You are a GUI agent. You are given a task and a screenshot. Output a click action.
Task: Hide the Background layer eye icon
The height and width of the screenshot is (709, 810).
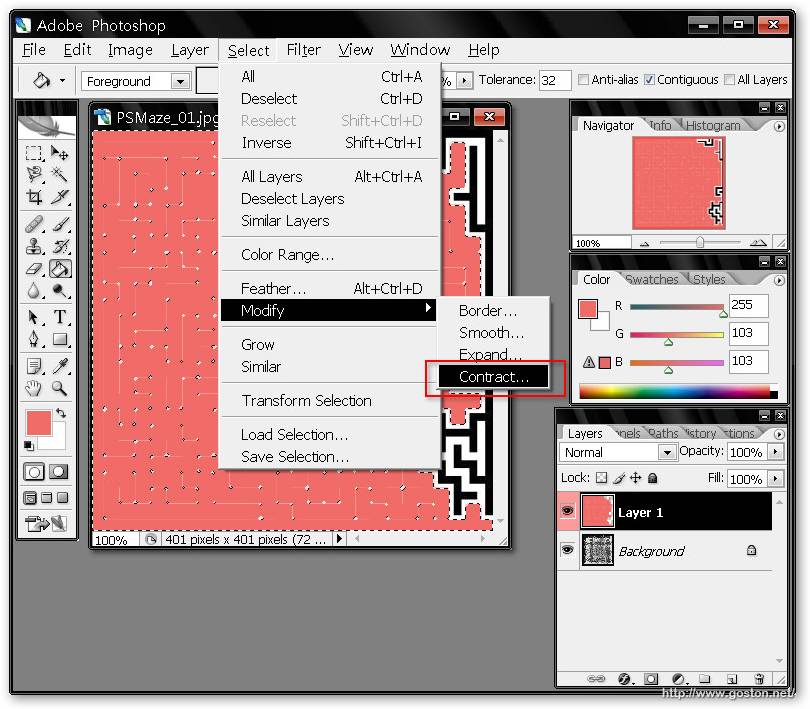tap(568, 549)
